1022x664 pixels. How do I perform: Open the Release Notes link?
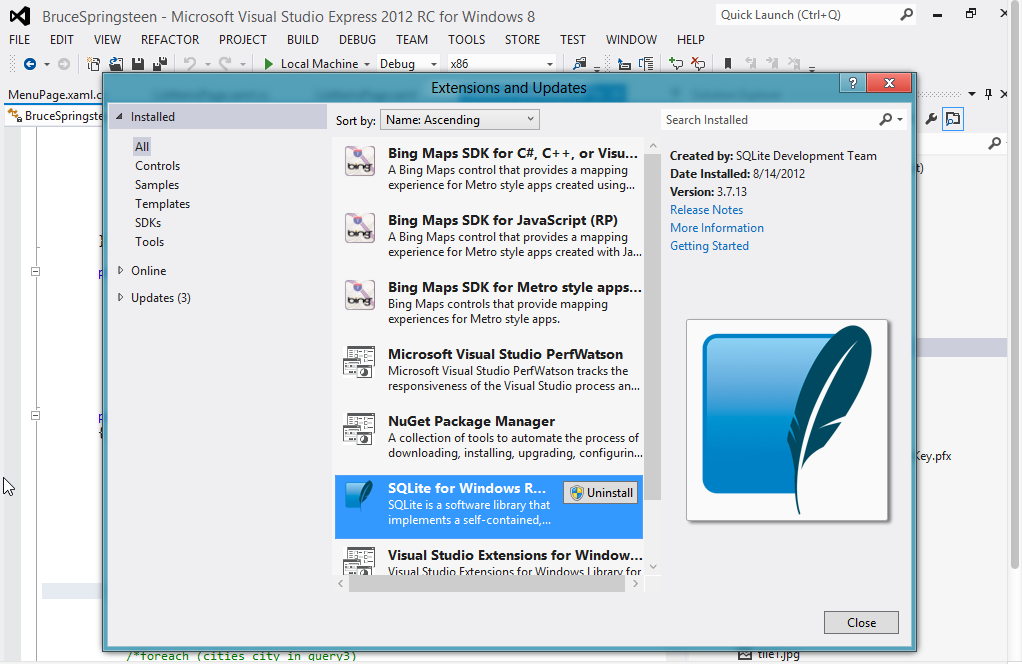click(707, 210)
